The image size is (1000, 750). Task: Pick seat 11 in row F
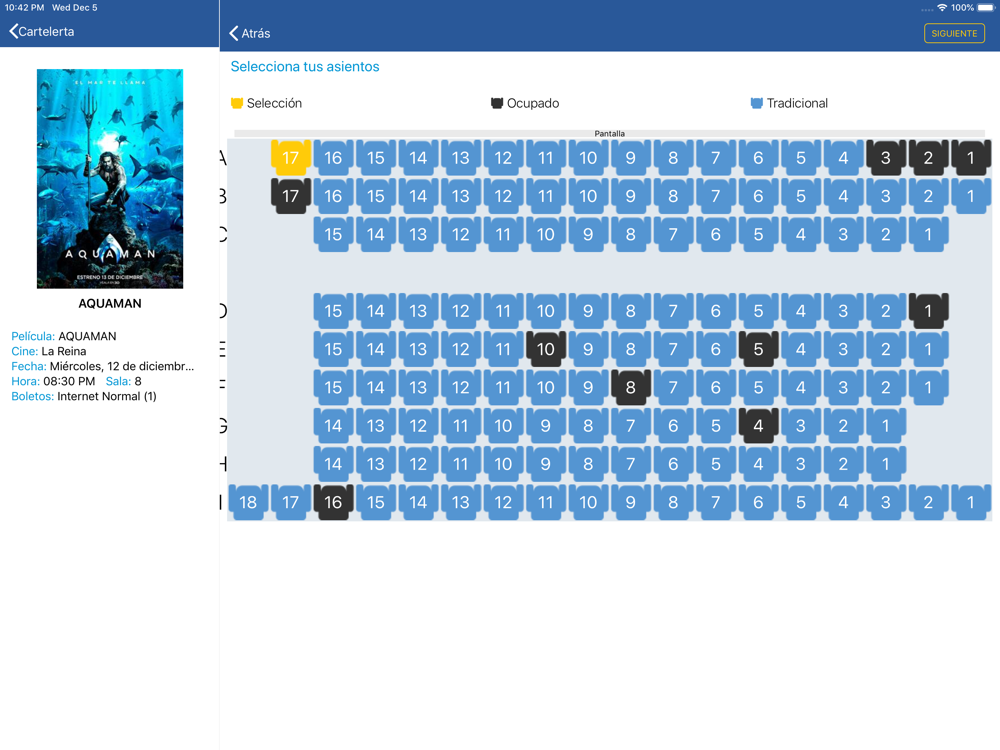tap(503, 387)
